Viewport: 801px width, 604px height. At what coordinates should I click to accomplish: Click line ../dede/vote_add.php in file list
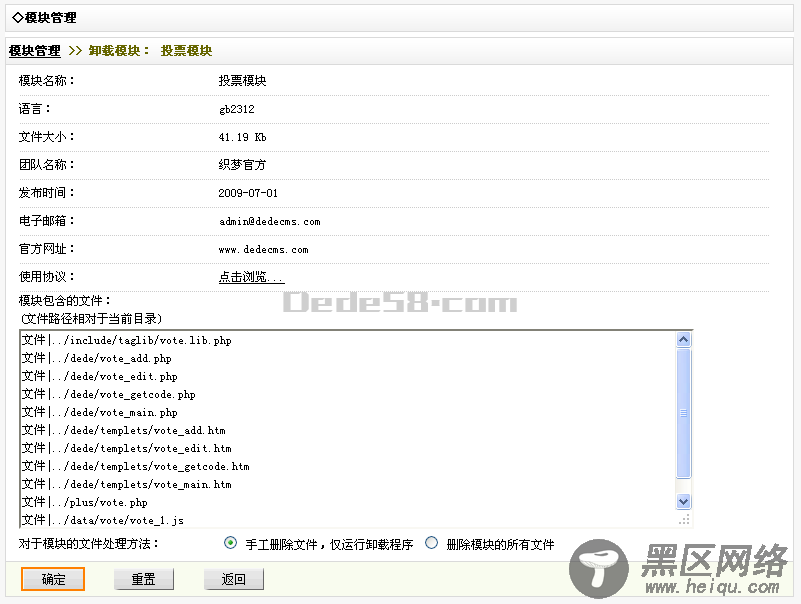point(97,358)
